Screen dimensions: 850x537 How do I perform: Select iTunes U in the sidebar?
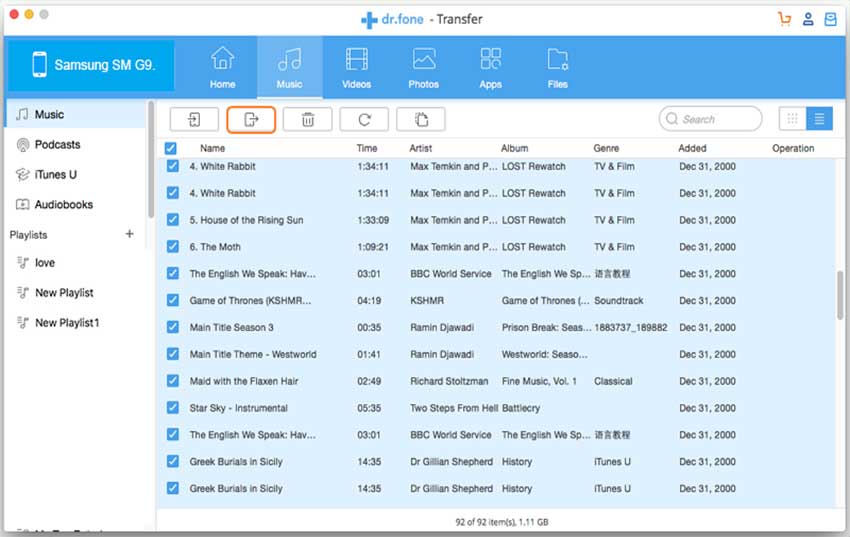(x=75, y=174)
